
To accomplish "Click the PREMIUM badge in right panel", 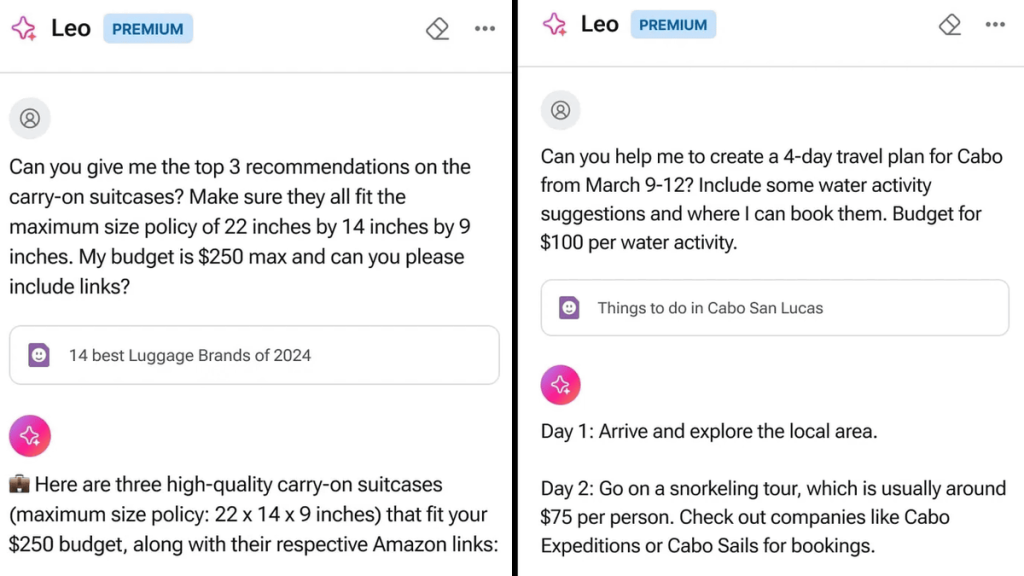I will point(673,25).
